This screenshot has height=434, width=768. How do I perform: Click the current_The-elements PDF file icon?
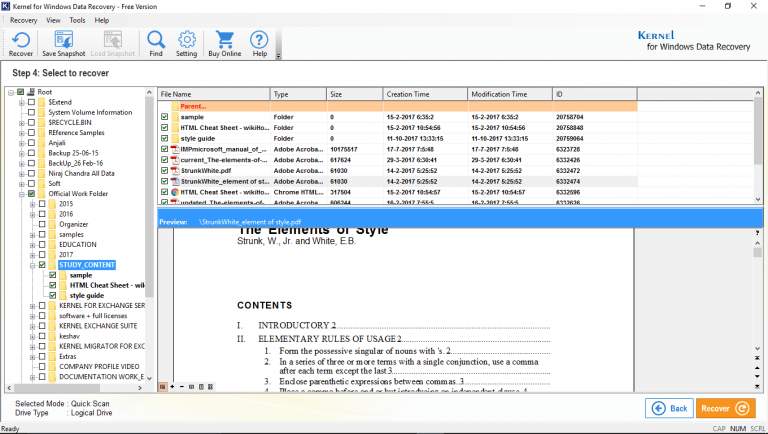[175, 160]
